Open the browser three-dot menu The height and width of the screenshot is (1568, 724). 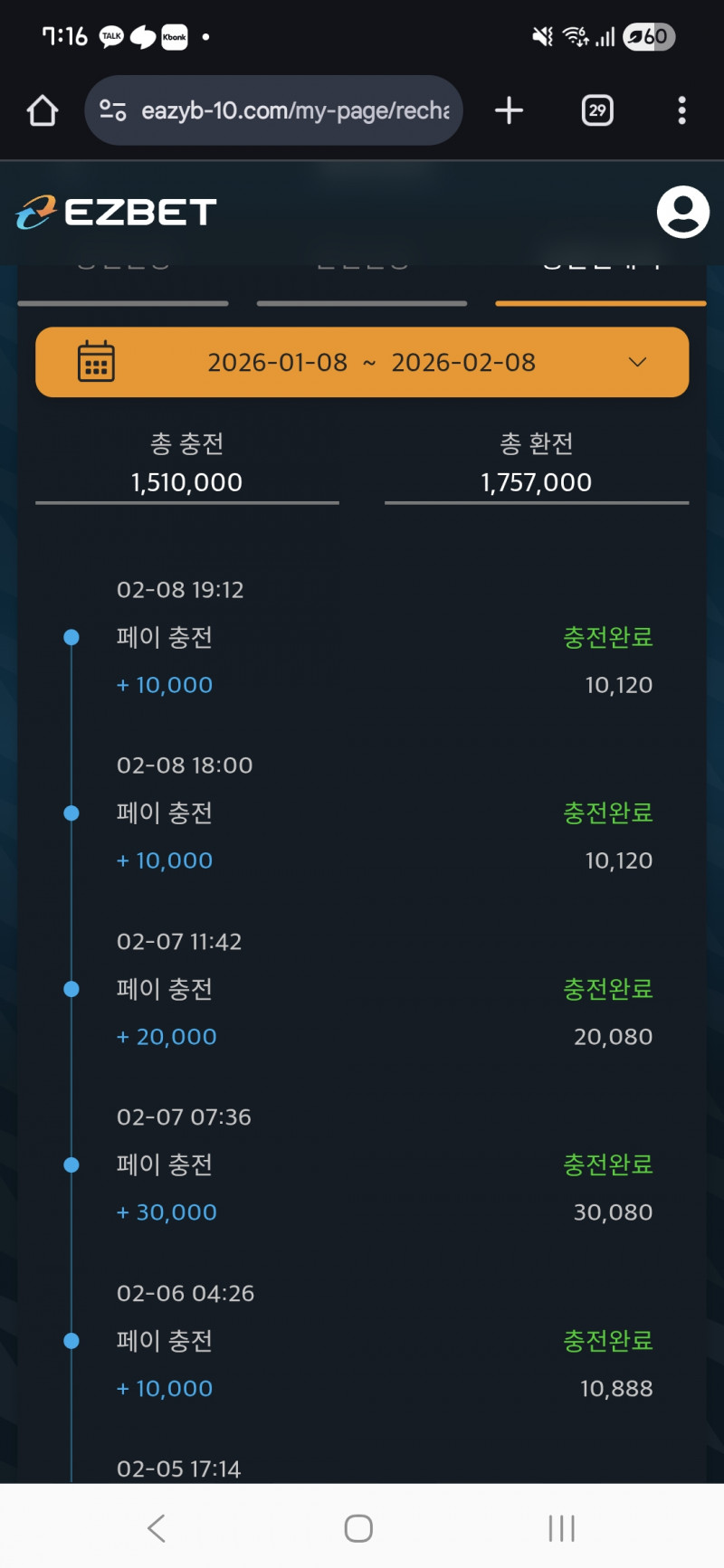[682, 110]
